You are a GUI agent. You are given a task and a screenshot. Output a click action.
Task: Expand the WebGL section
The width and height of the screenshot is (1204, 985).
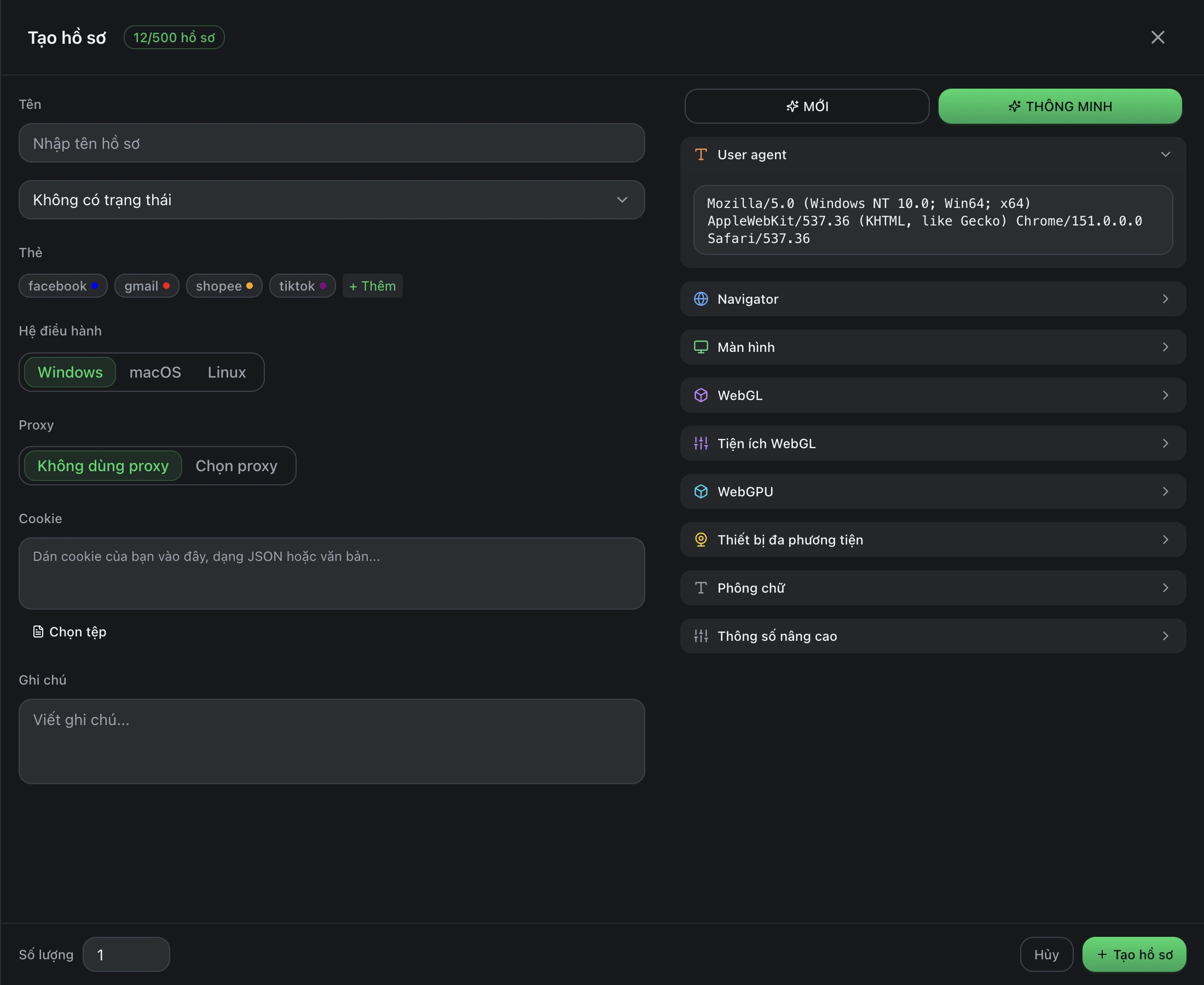click(x=933, y=396)
